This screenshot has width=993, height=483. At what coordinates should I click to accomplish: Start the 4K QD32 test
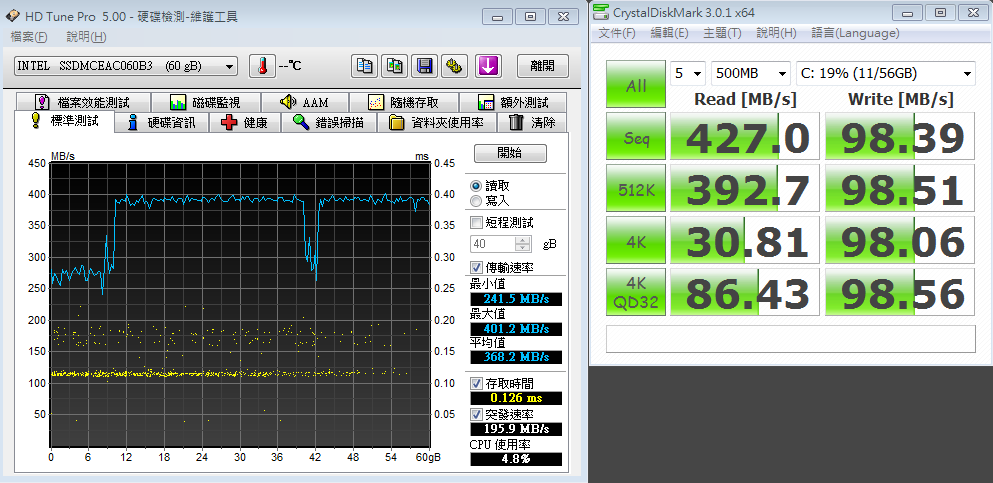(x=635, y=292)
